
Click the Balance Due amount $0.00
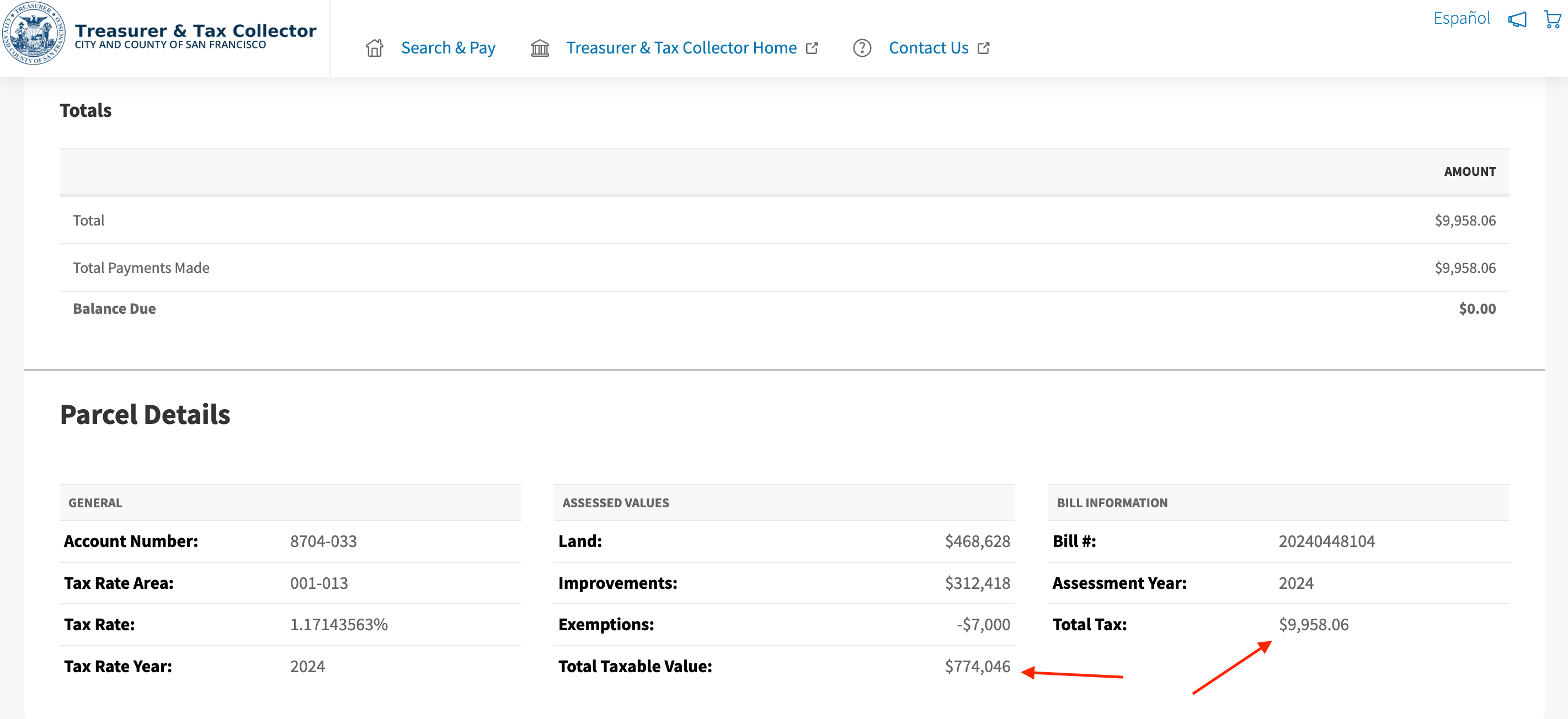1477,308
